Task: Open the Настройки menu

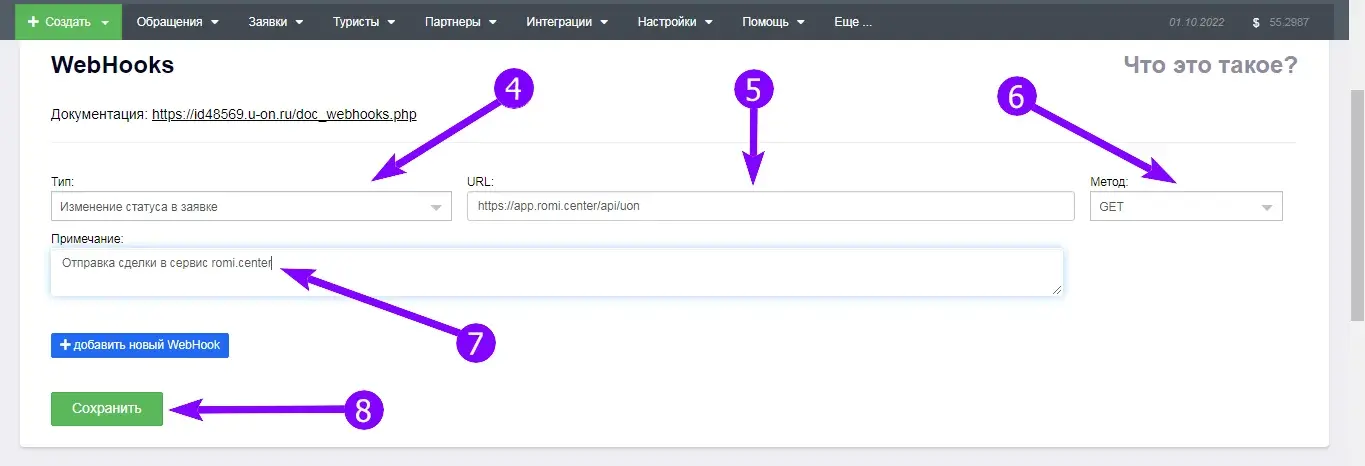Action: (x=675, y=21)
